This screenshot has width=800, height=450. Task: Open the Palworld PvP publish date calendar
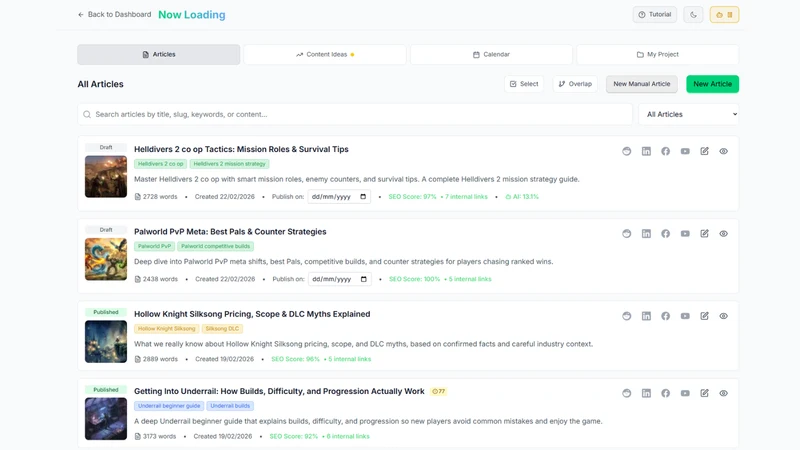tap(363, 279)
